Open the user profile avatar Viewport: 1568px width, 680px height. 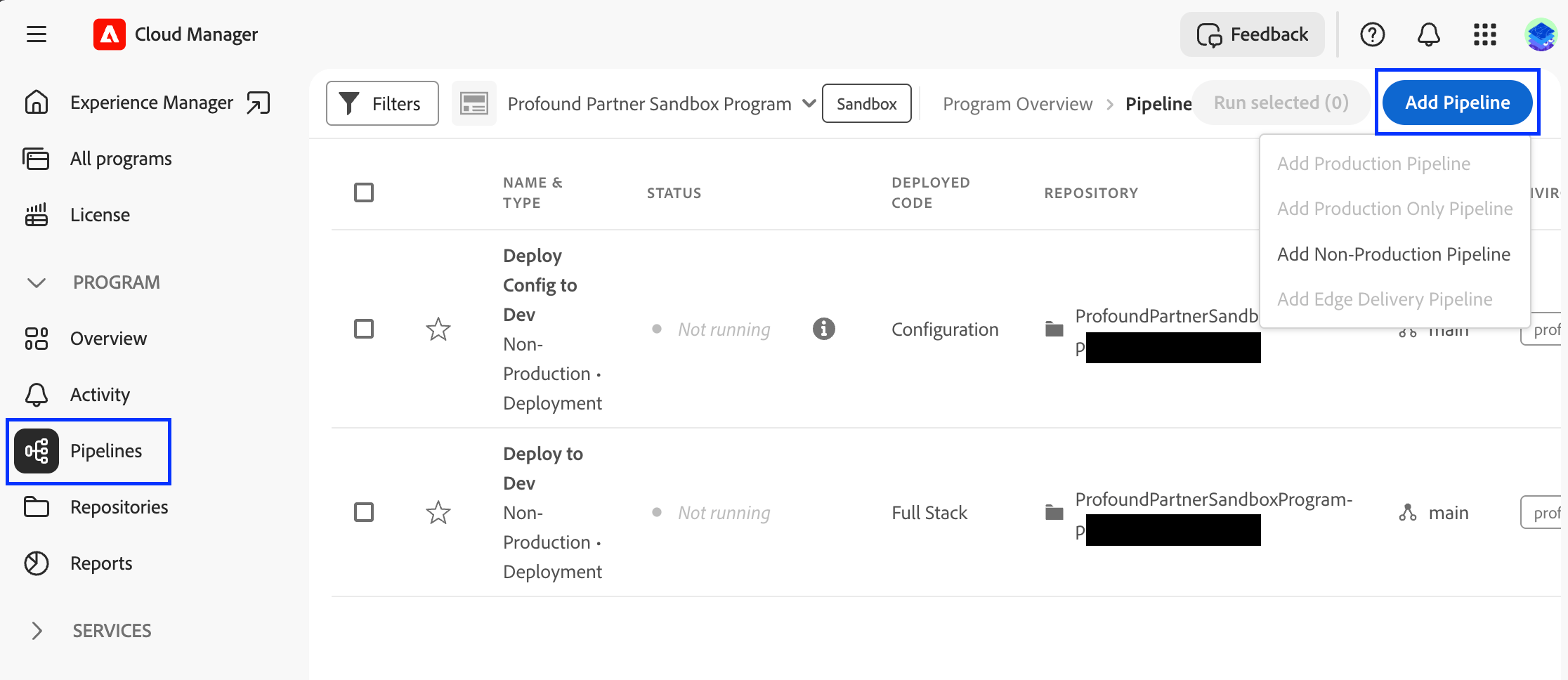point(1541,34)
